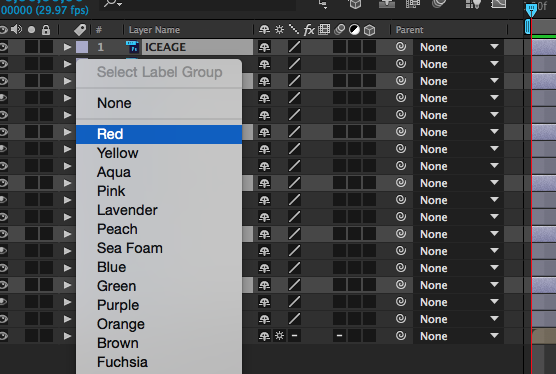556x374 pixels.
Task: Click the Label tag column header icon
Action: click(80, 30)
